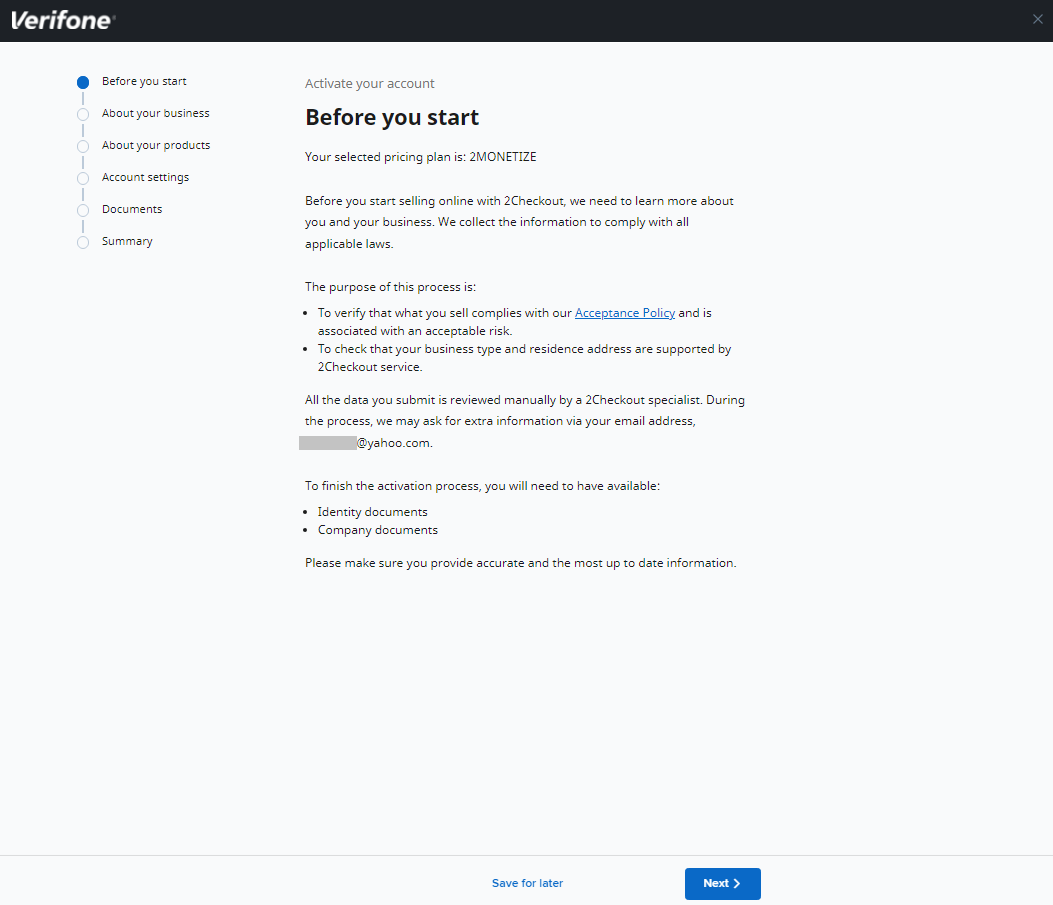This screenshot has height=905, width=1053.
Task: Click 'To finish the activation process' line
Action: pos(482,486)
